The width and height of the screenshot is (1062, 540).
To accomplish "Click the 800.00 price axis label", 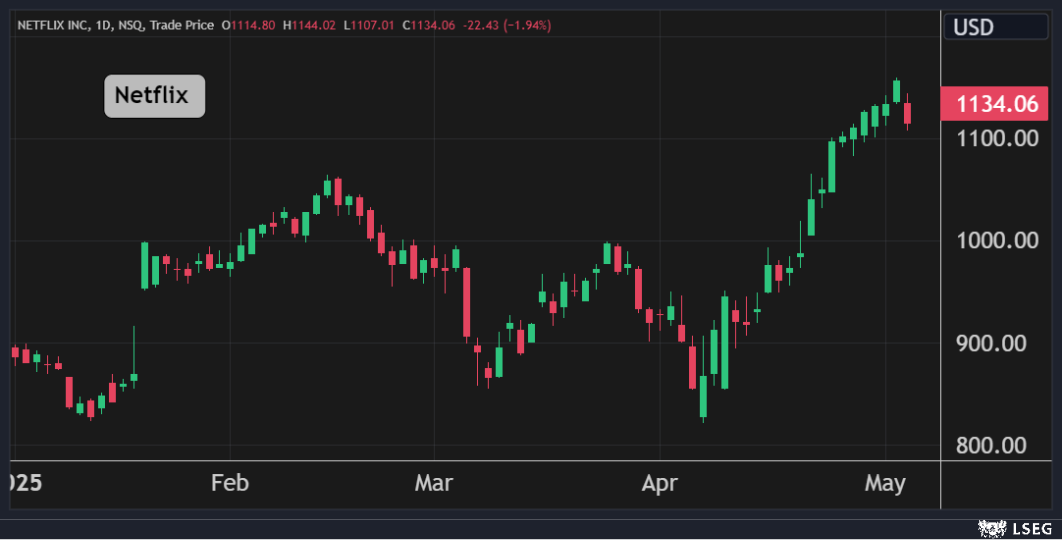I will [1001, 446].
